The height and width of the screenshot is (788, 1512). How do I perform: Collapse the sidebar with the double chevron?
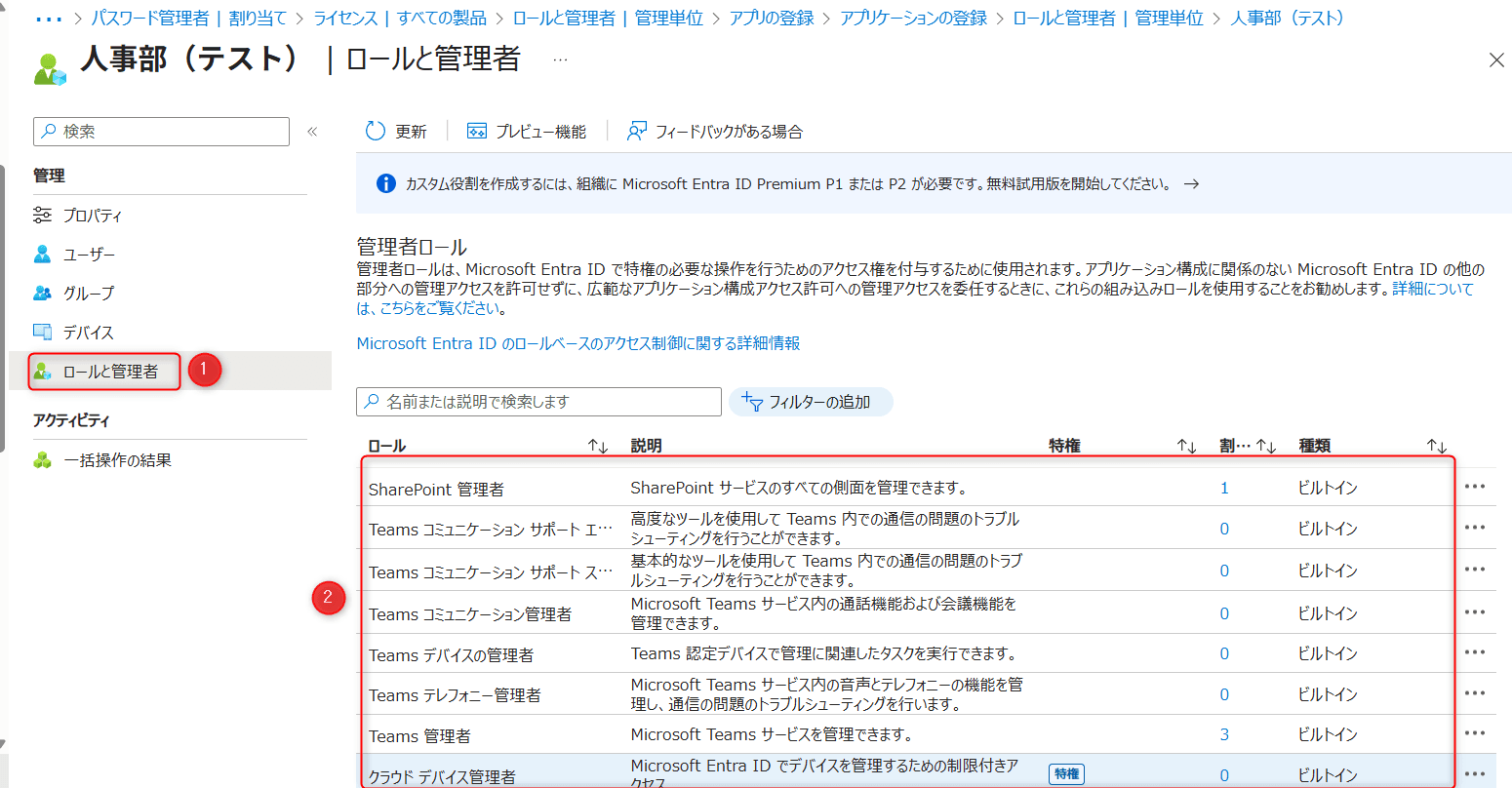point(312,131)
